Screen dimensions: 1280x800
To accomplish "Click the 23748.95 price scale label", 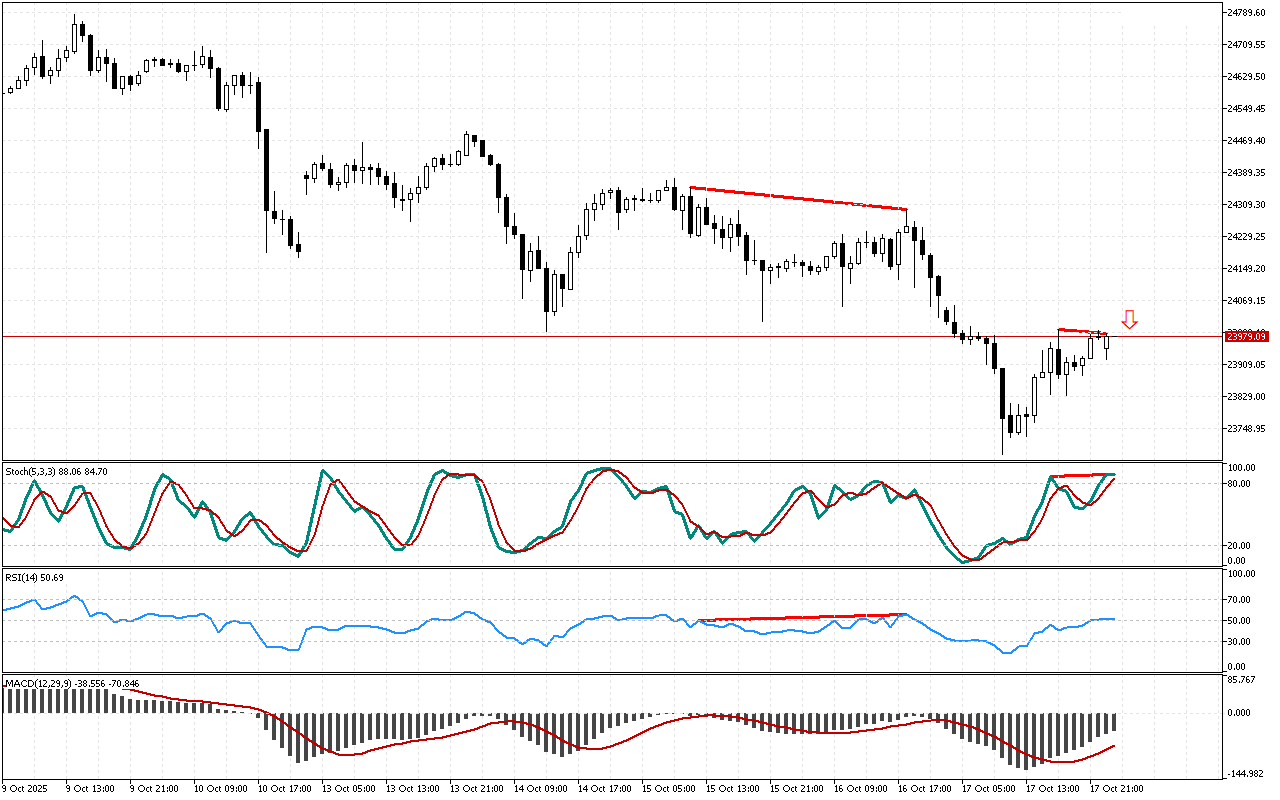I will 1246,429.
